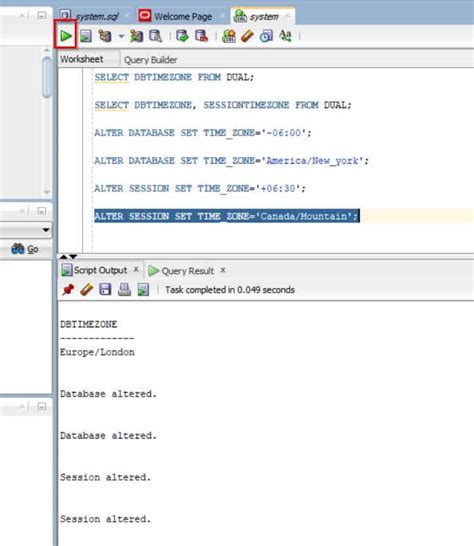Click the run icon in the Script Output toolbar
Screen dimensions: 474x546
143,289
